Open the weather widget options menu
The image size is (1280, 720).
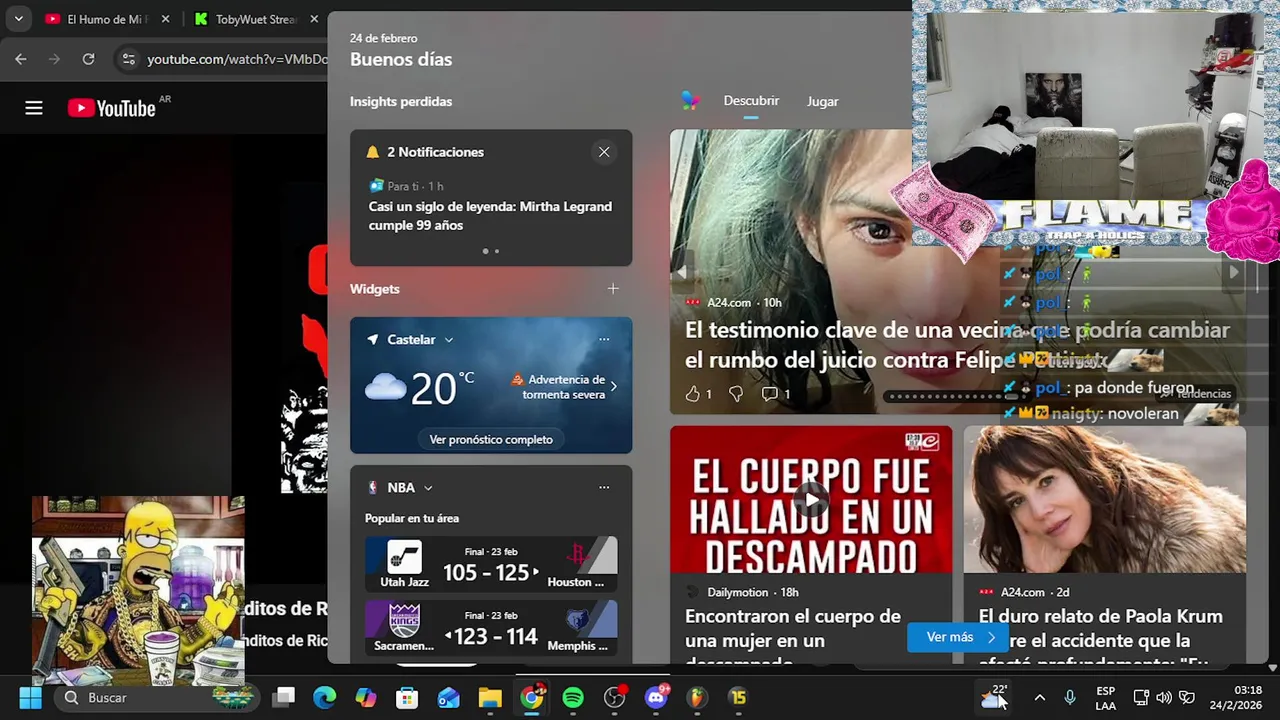pos(604,339)
